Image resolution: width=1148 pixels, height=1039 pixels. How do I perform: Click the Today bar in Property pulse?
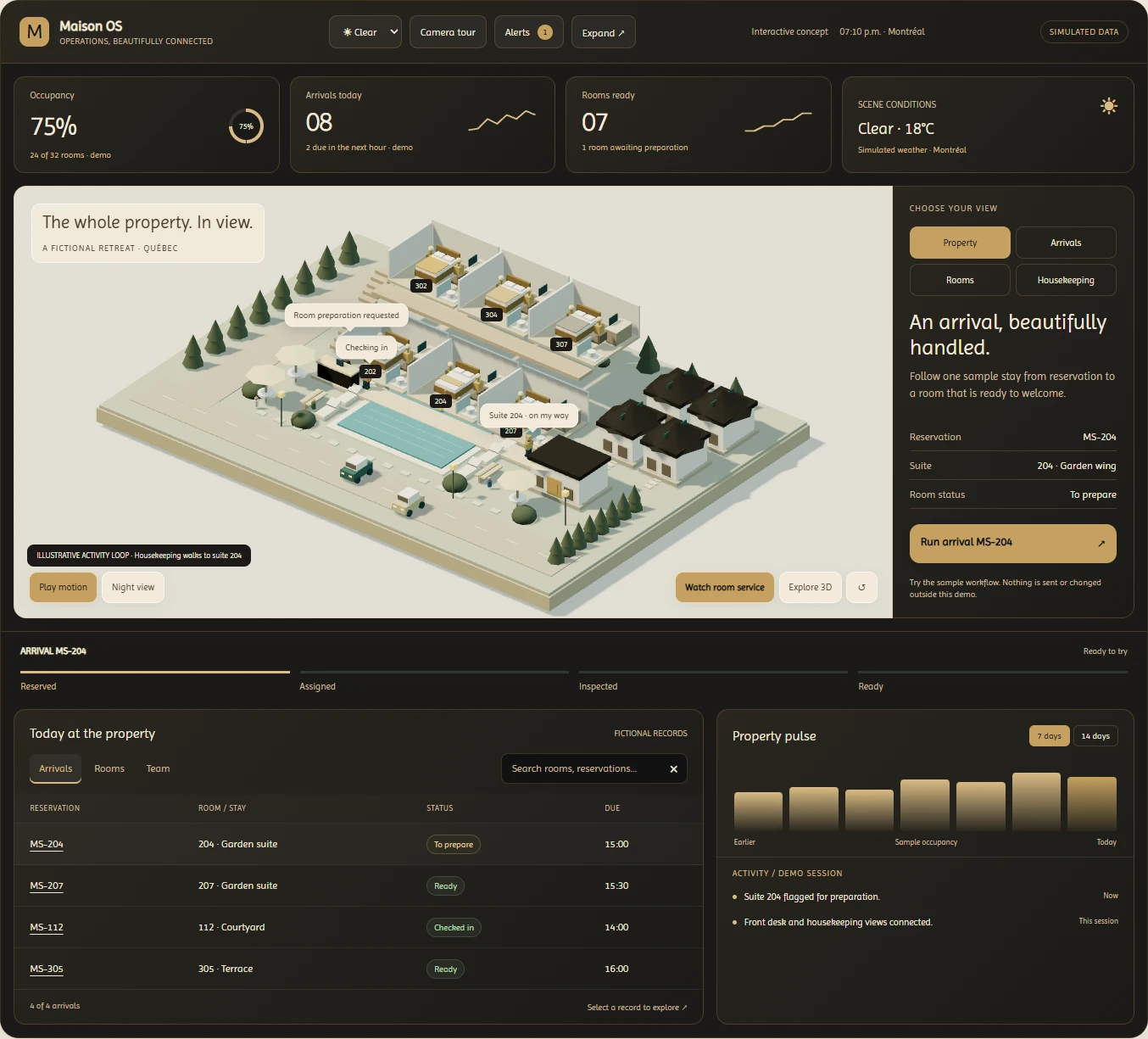coord(1092,803)
